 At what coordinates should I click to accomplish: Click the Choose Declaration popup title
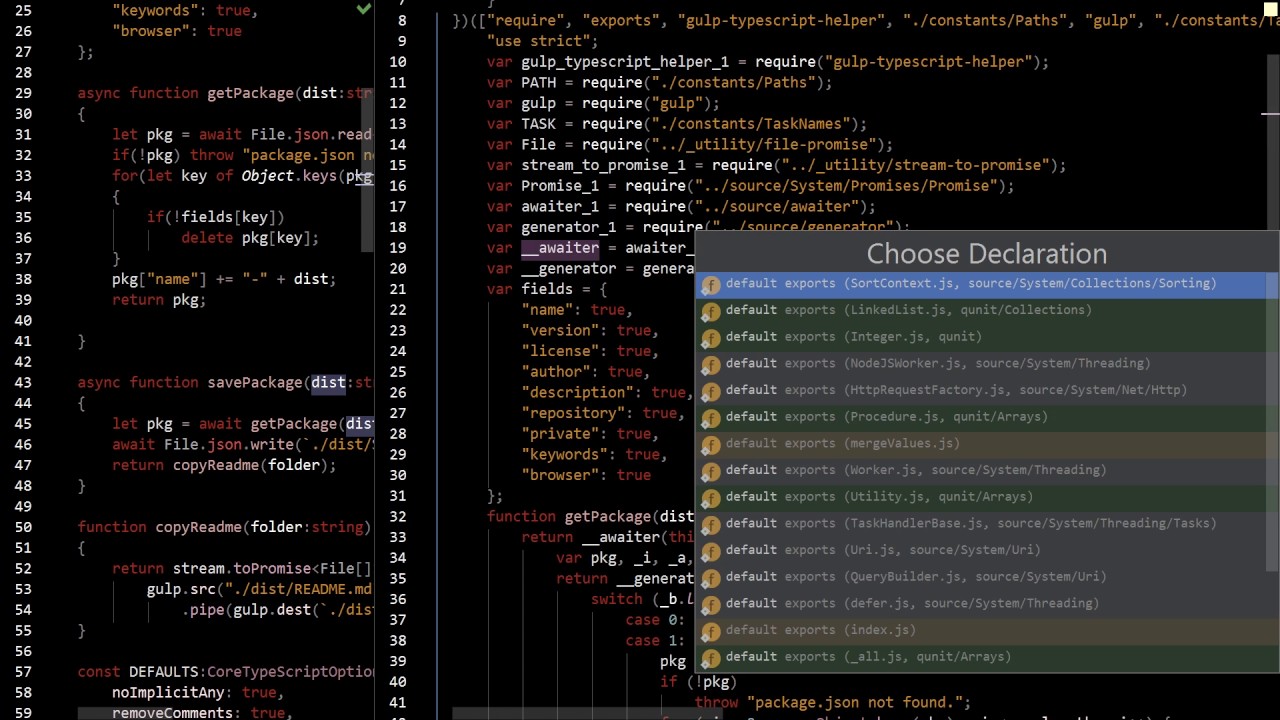[987, 254]
